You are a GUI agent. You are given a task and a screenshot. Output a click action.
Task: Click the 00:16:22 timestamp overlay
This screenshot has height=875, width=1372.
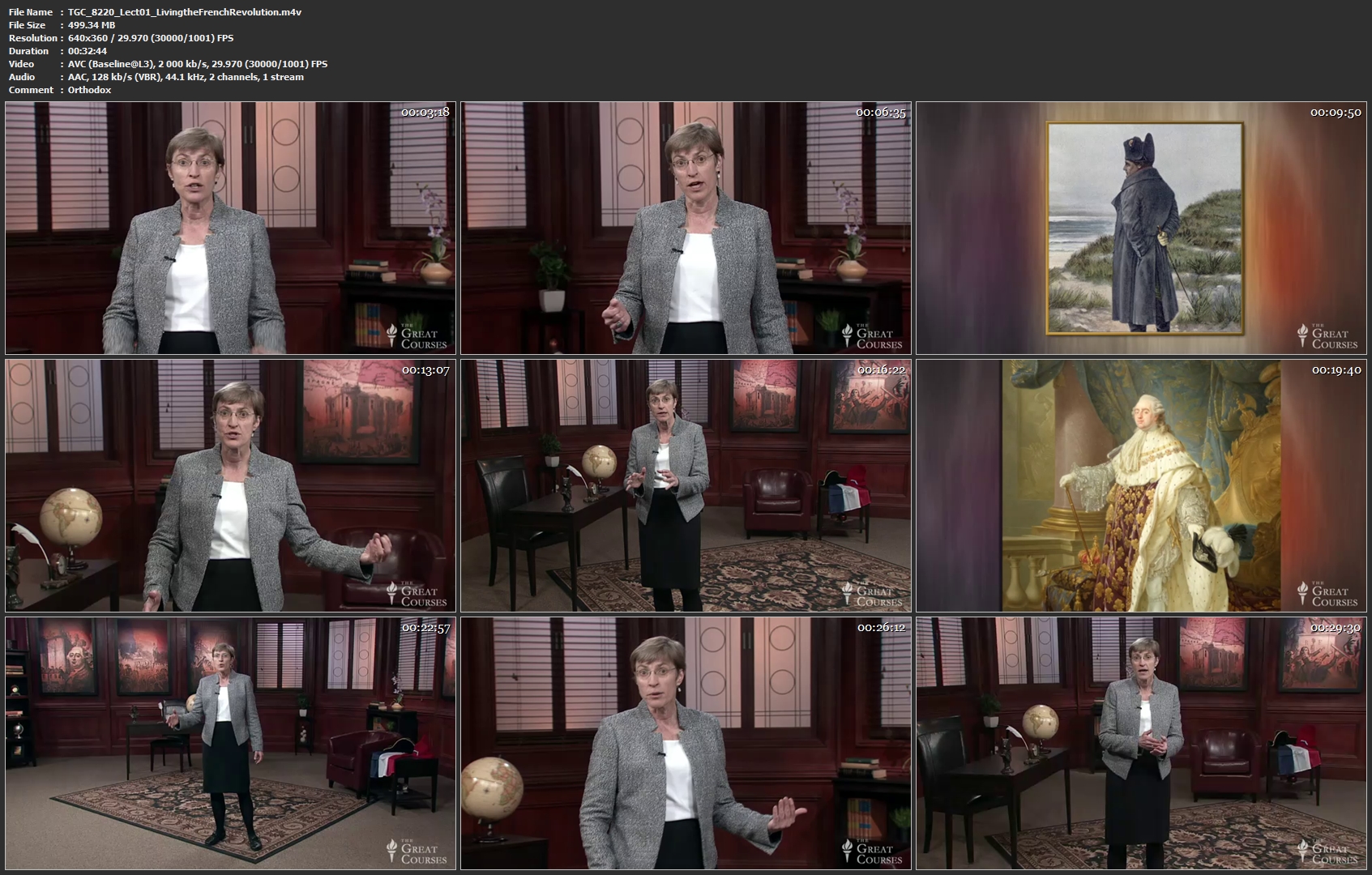coord(881,370)
